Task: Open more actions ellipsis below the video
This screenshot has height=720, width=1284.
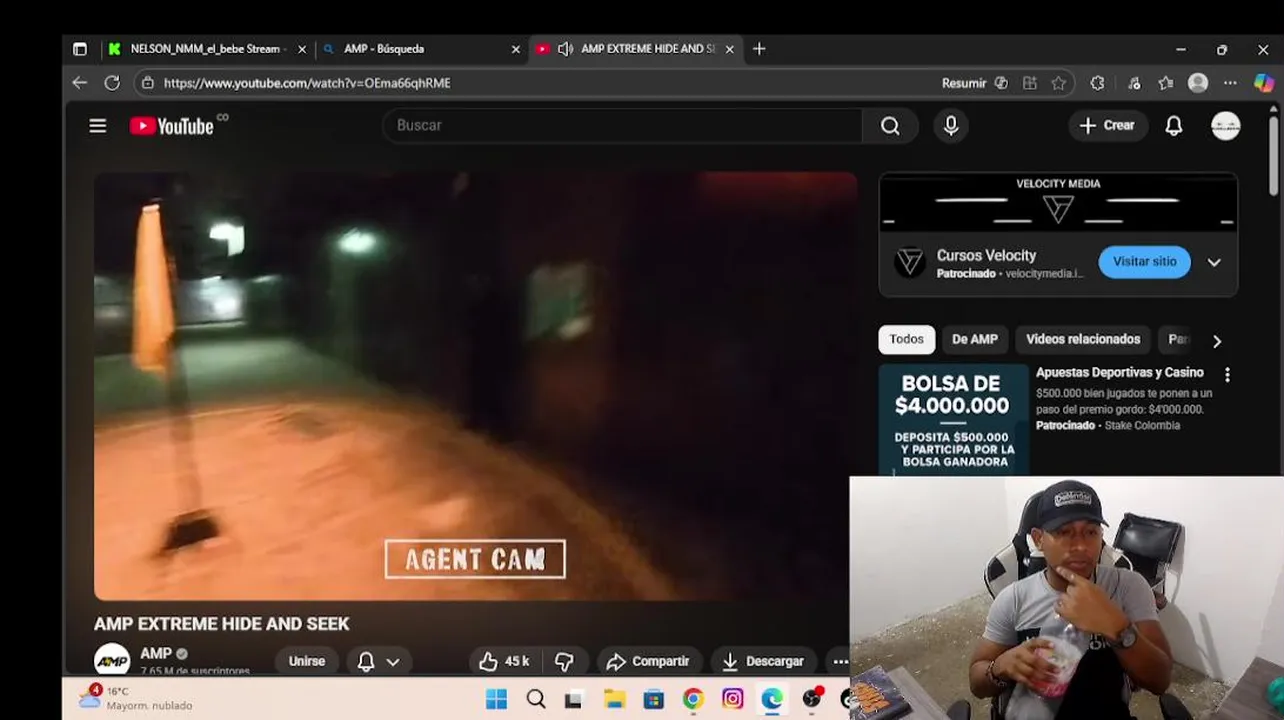Action: pyautogui.click(x=840, y=661)
